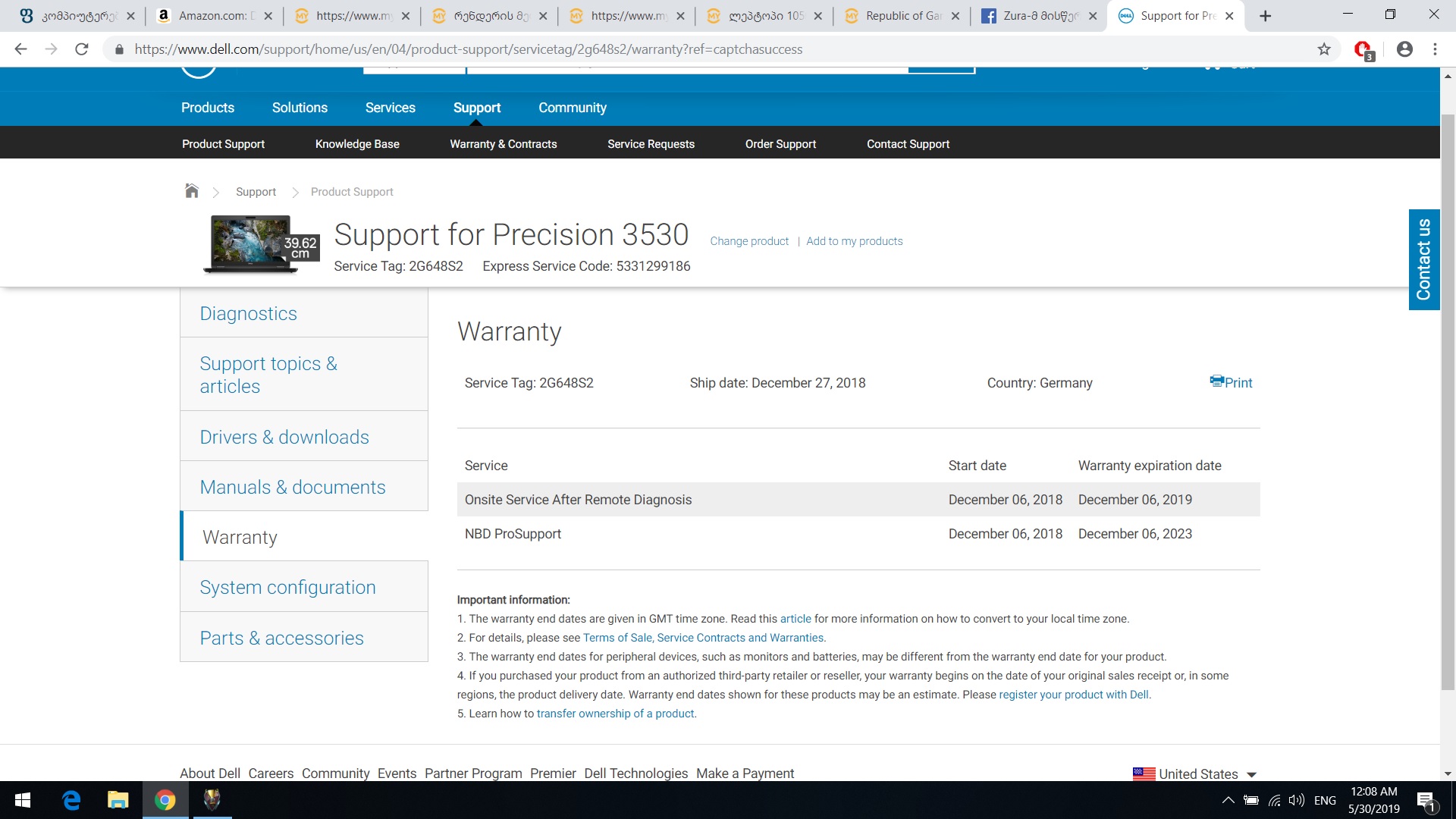Image resolution: width=1456 pixels, height=819 pixels.
Task: Open a new browser tab
Action: [1265, 16]
